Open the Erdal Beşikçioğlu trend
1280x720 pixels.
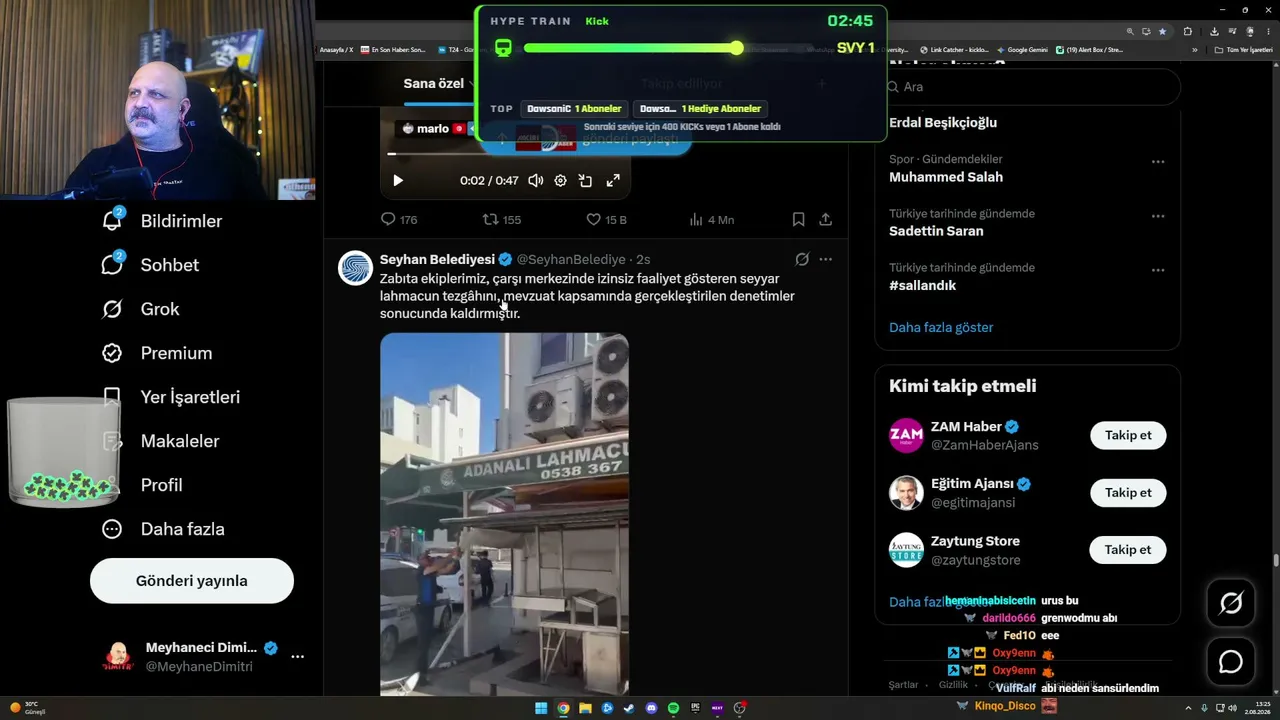click(943, 123)
